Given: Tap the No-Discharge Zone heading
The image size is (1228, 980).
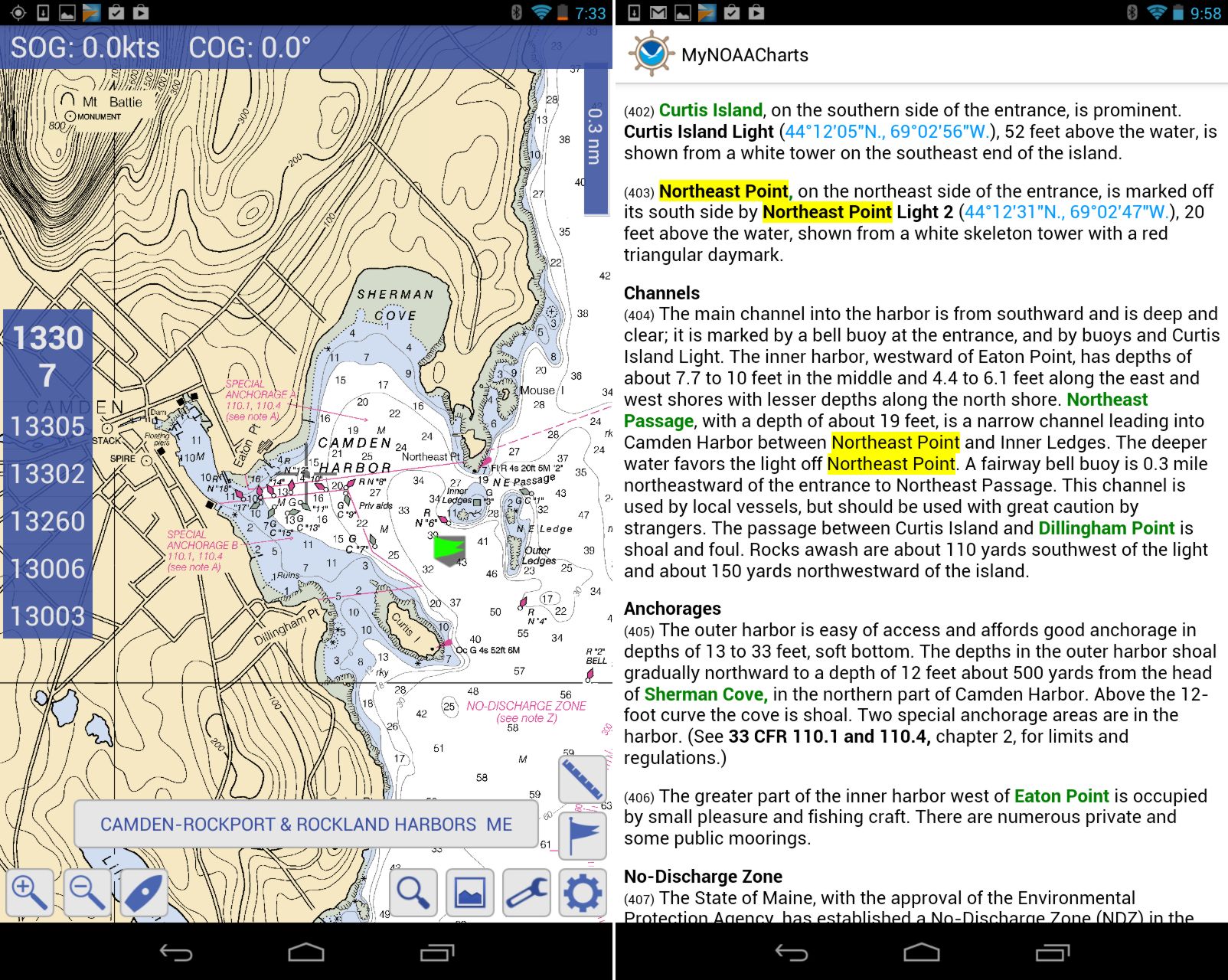Looking at the screenshot, I should click(x=703, y=877).
